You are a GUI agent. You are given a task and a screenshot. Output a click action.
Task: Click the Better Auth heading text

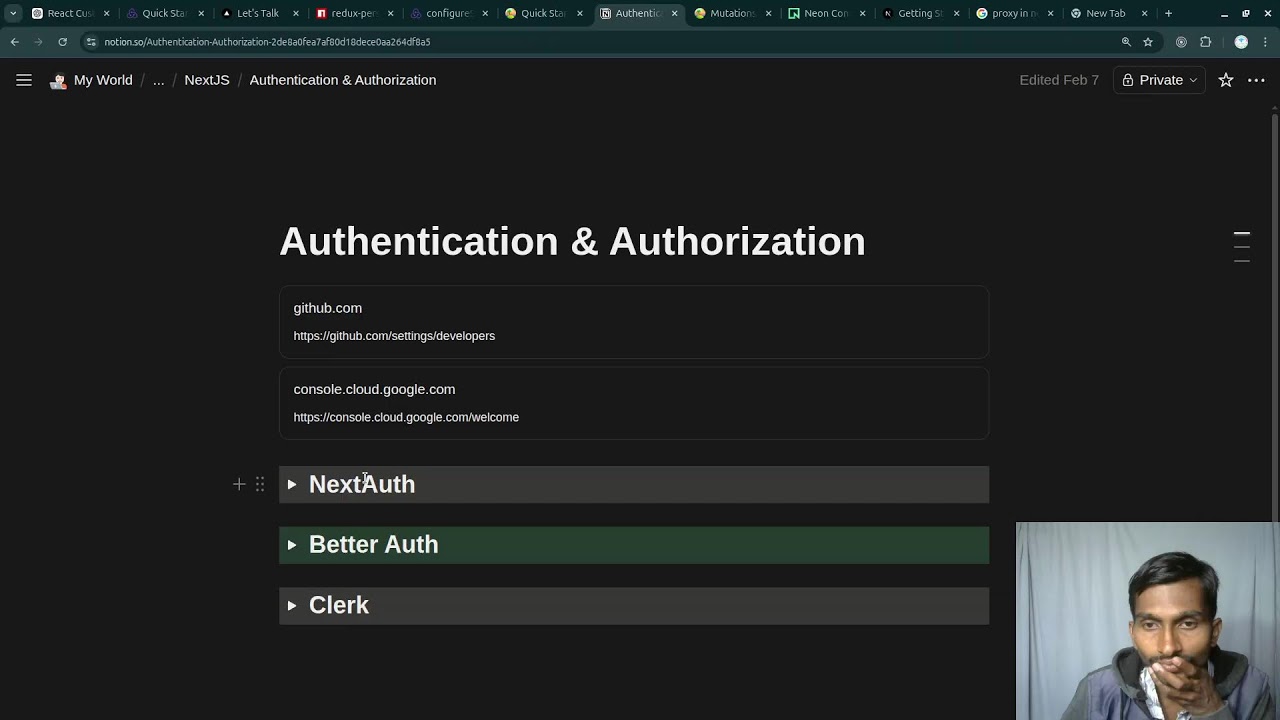(x=374, y=544)
